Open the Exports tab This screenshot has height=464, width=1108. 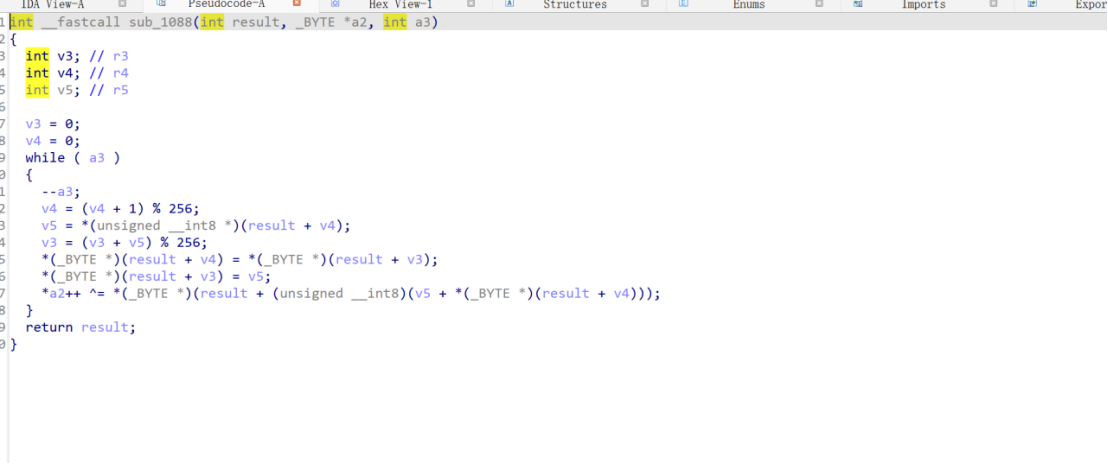(x=1091, y=4)
